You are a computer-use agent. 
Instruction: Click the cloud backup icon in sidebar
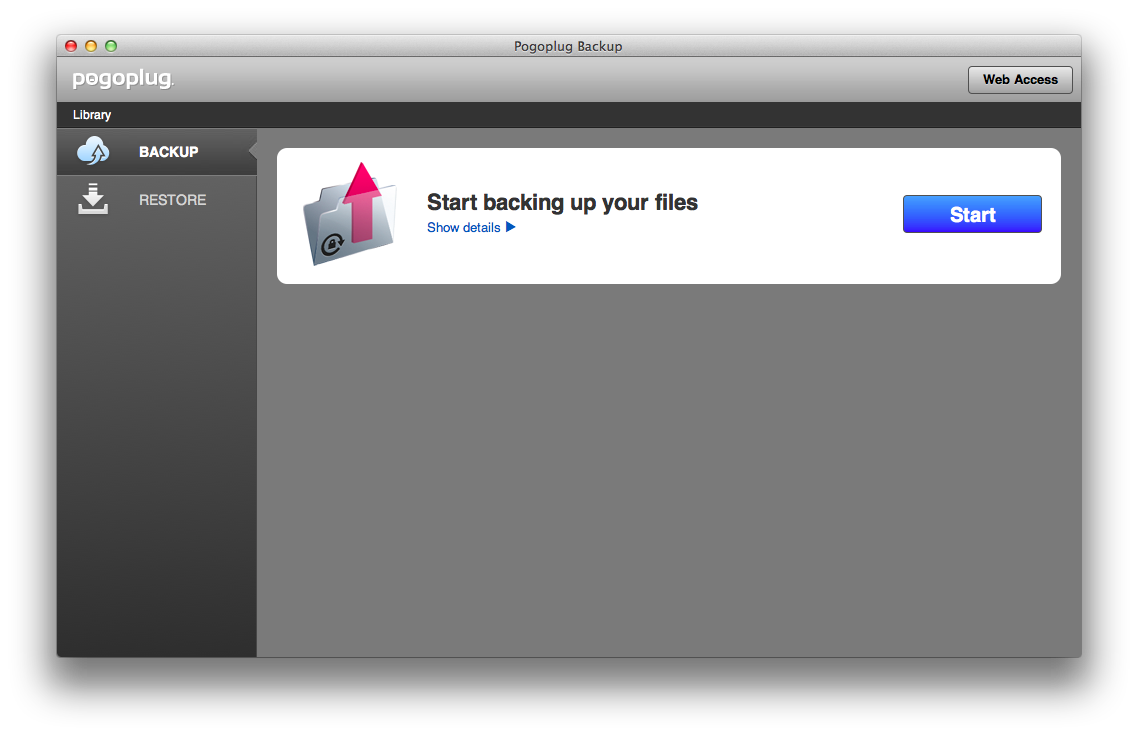coord(93,152)
